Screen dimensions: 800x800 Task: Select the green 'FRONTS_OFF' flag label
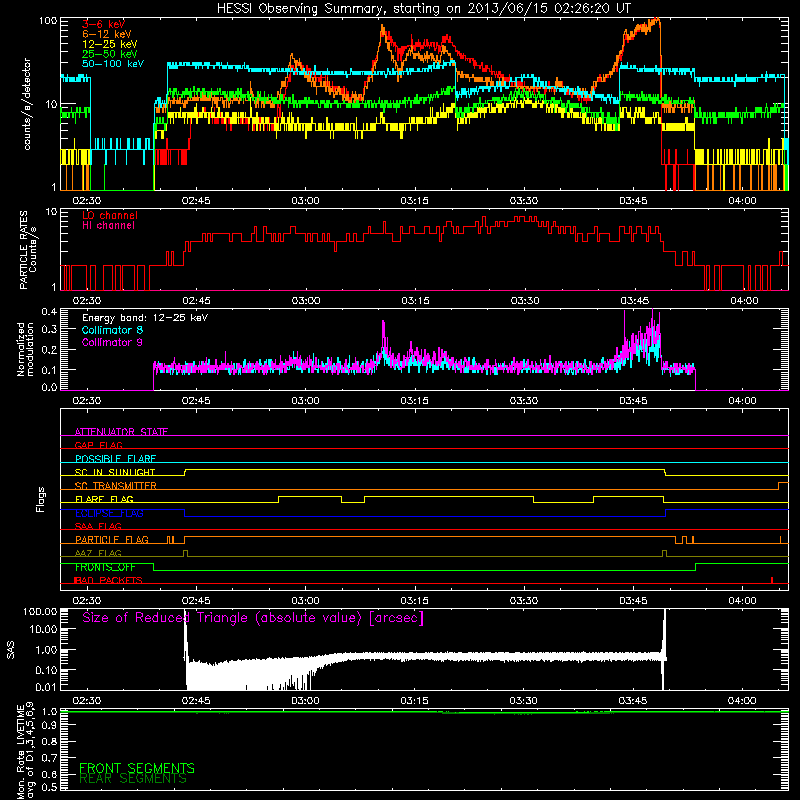click(x=105, y=567)
